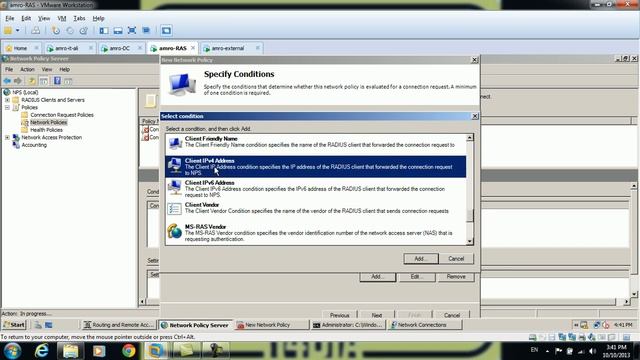Select NPS (Local) root node
The height and width of the screenshot is (360, 640).
pyautogui.click(x=25, y=93)
